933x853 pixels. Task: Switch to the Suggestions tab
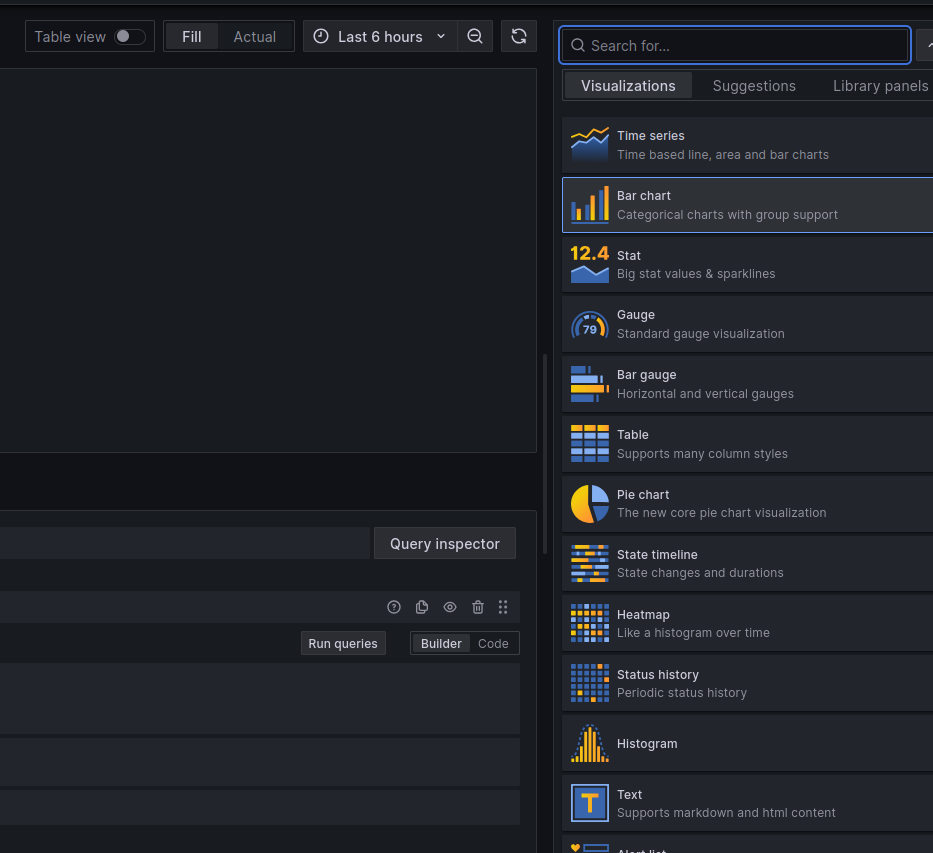click(x=754, y=86)
